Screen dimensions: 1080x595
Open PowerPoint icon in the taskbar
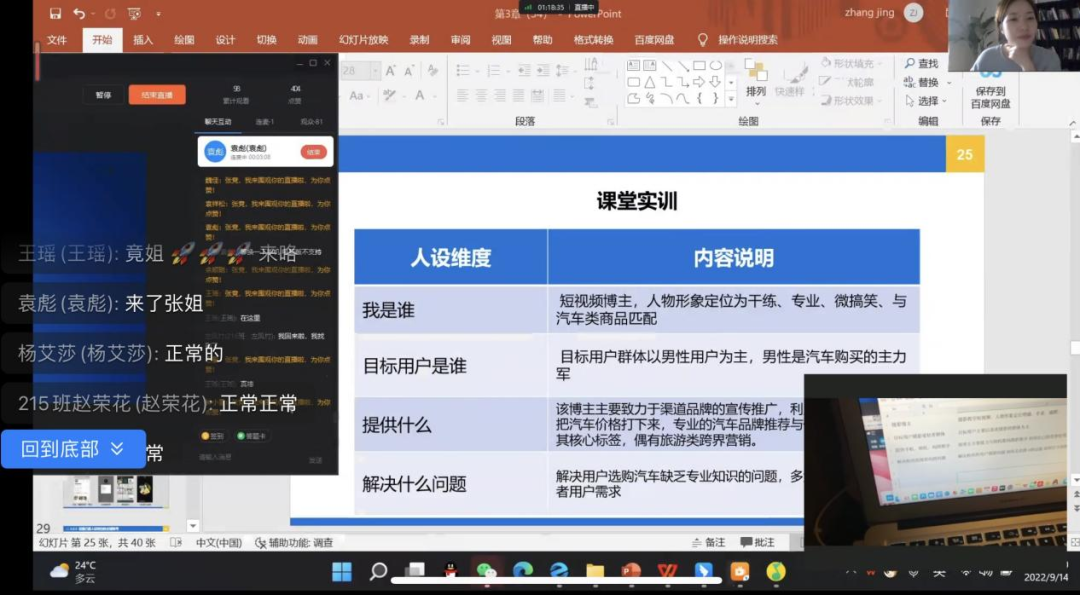[631, 571]
